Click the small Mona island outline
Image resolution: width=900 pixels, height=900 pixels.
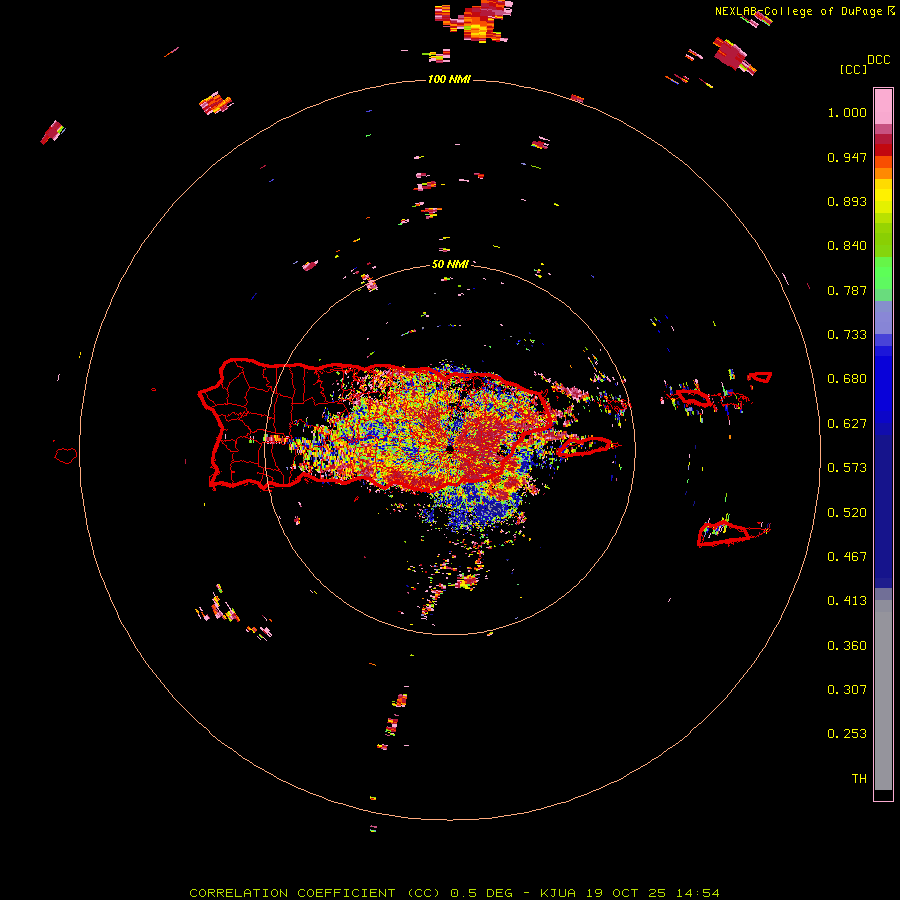(x=66, y=456)
